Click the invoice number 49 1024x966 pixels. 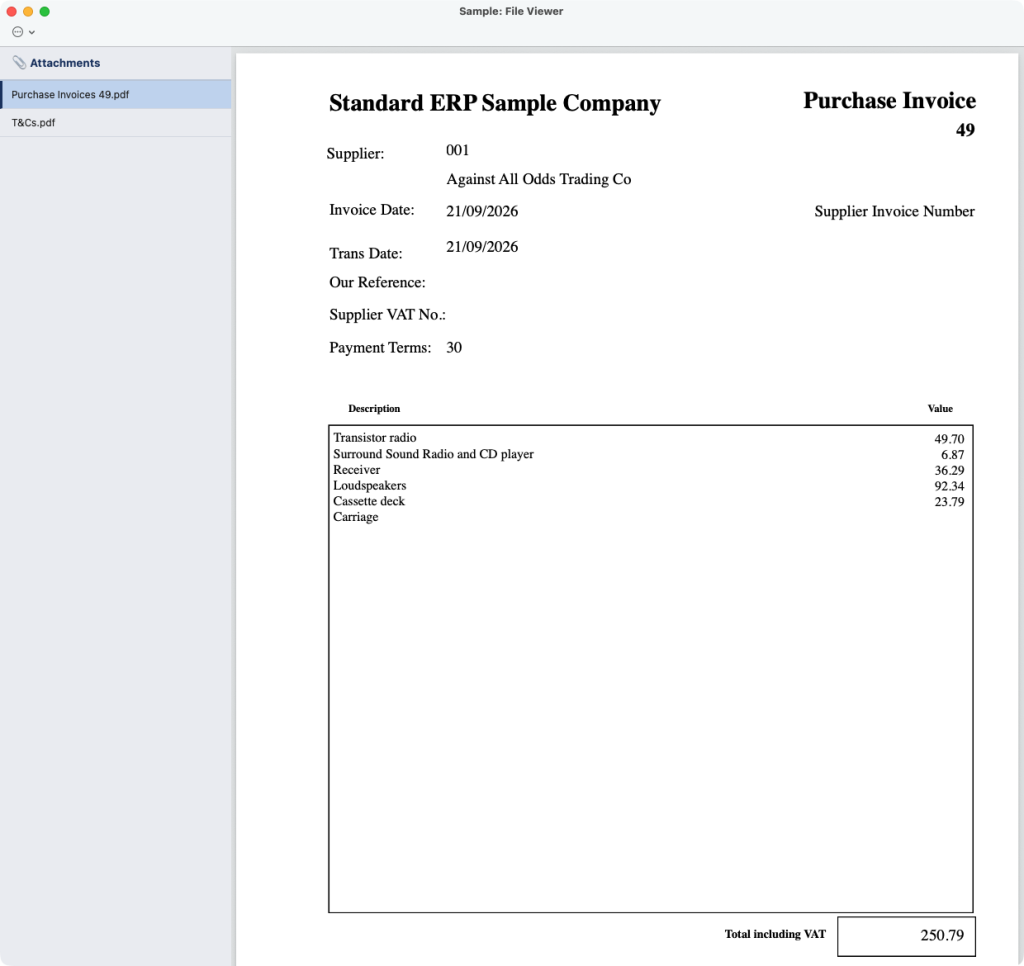tap(965, 130)
